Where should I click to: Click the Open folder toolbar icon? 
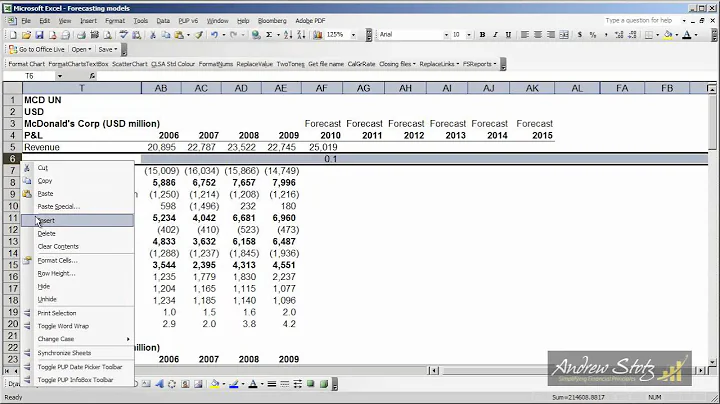click(x=26, y=35)
